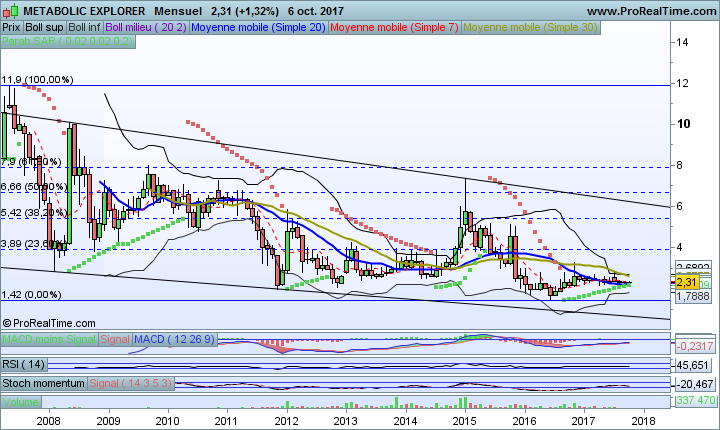Click the Stoch momentum label

[x=44, y=383]
